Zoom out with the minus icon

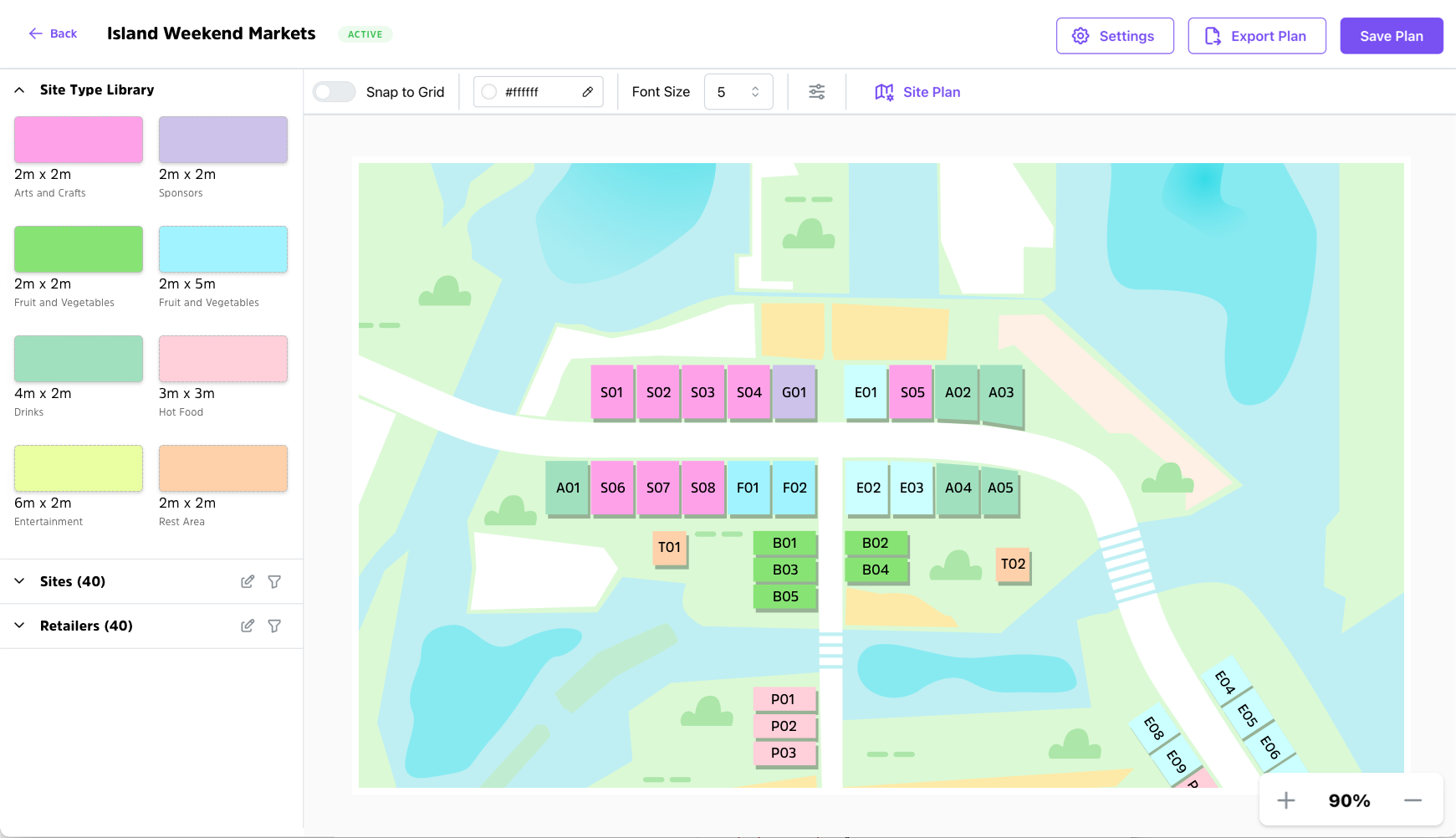[x=1413, y=800]
